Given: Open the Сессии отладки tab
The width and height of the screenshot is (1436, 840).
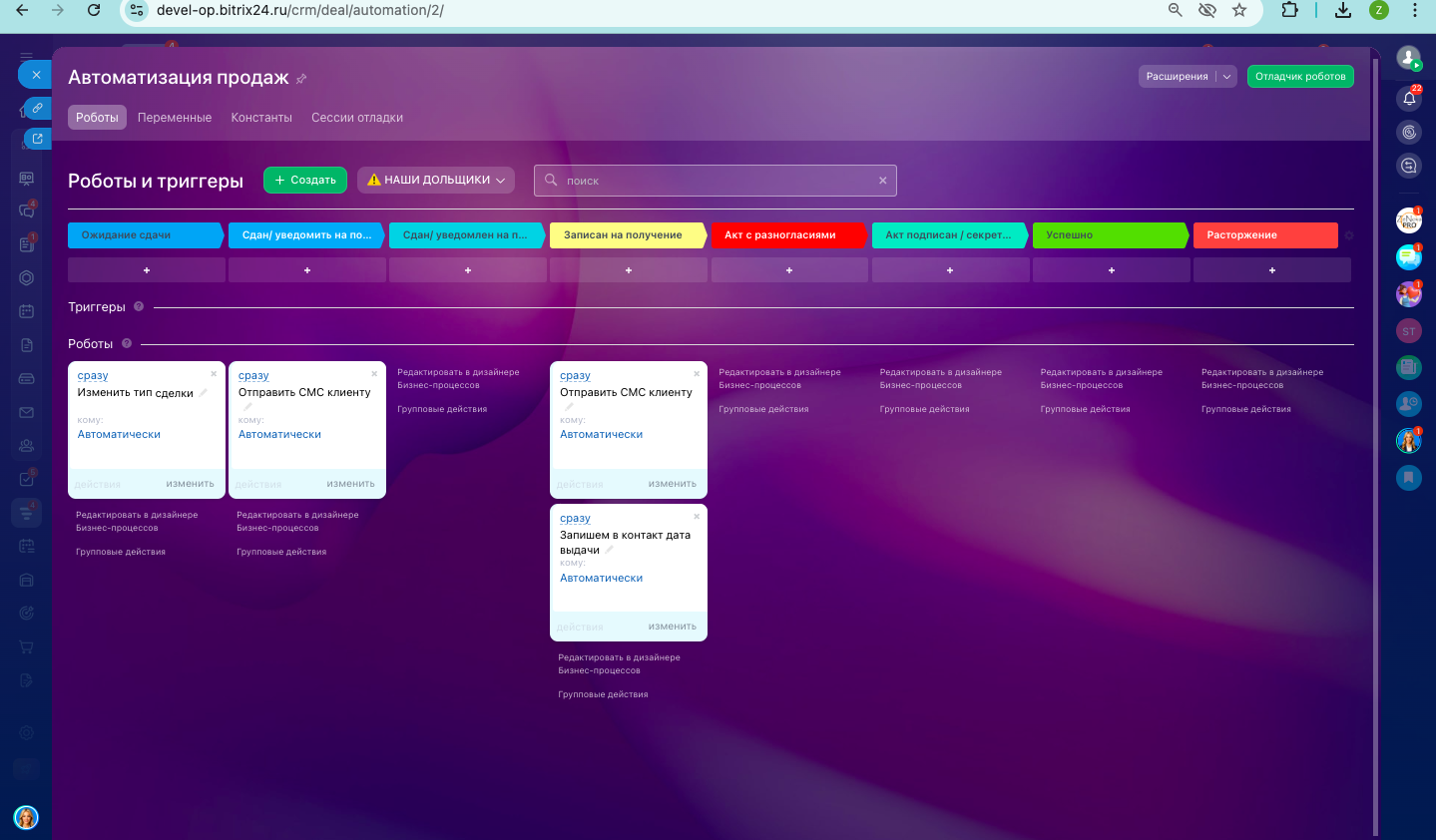Looking at the screenshot, I should point(357,118).
